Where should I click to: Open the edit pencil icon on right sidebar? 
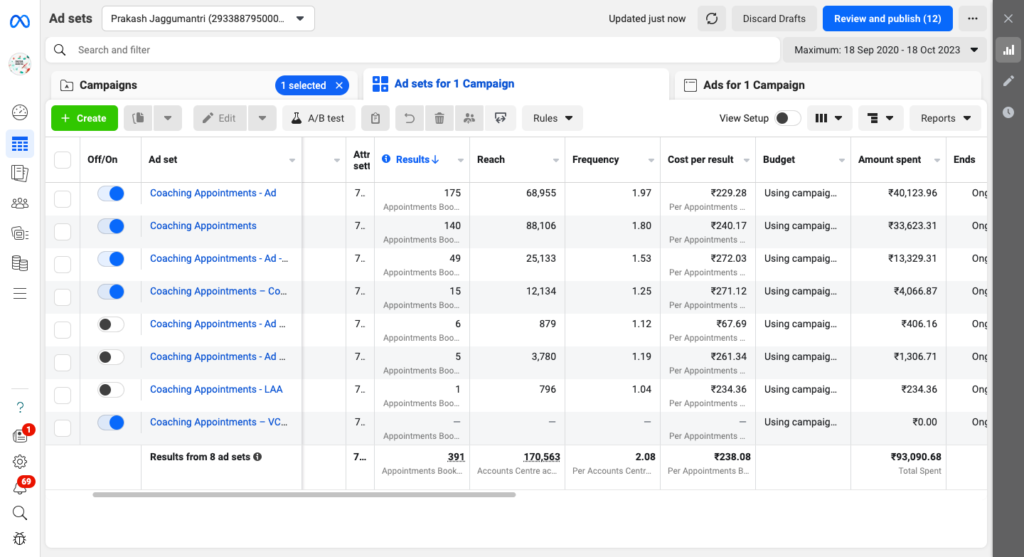click(1008, 81)
